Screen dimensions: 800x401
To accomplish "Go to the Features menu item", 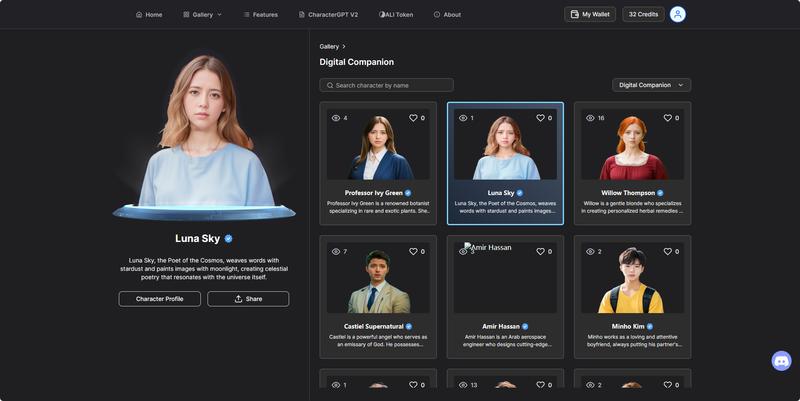I will pyautogui.click(x=260, y=14).
